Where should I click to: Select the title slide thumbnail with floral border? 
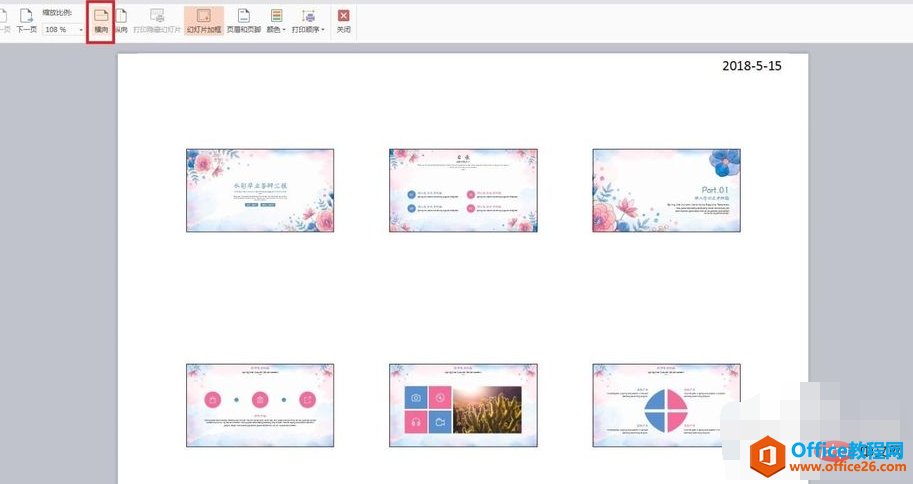tap(260, 190)
